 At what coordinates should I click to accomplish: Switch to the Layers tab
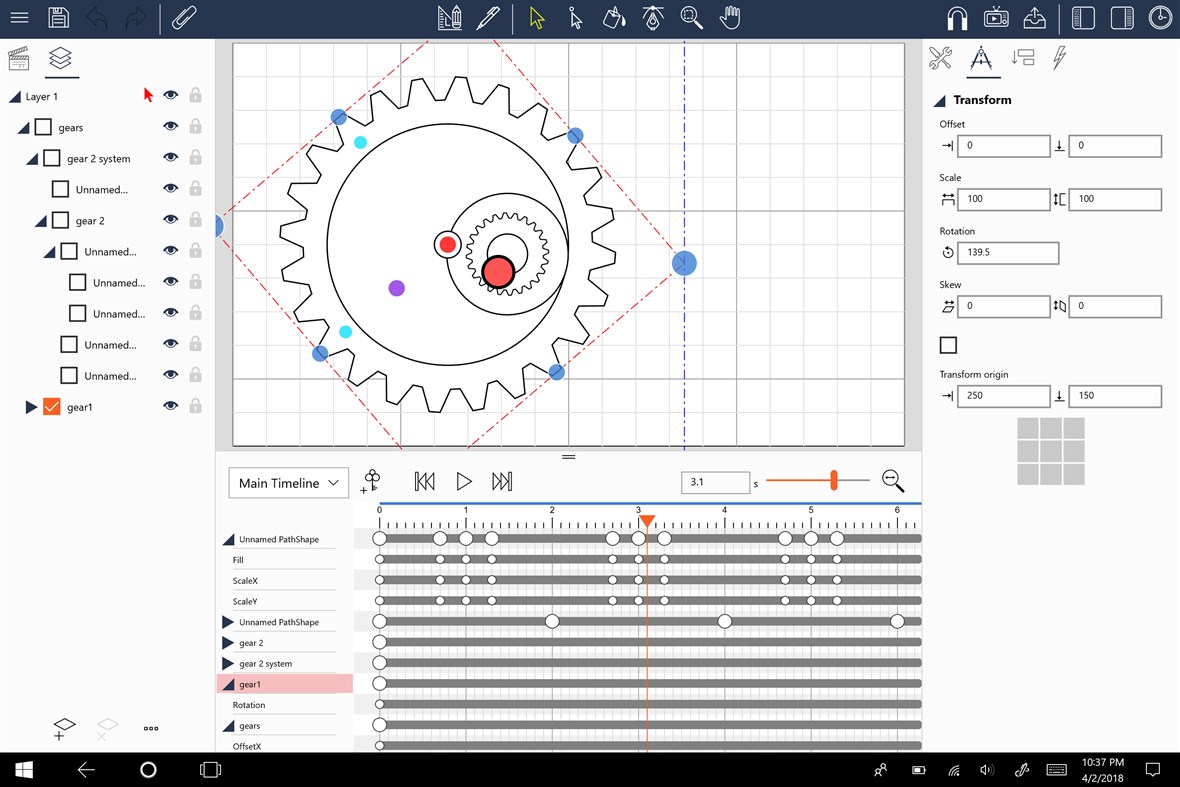point(60,58)
